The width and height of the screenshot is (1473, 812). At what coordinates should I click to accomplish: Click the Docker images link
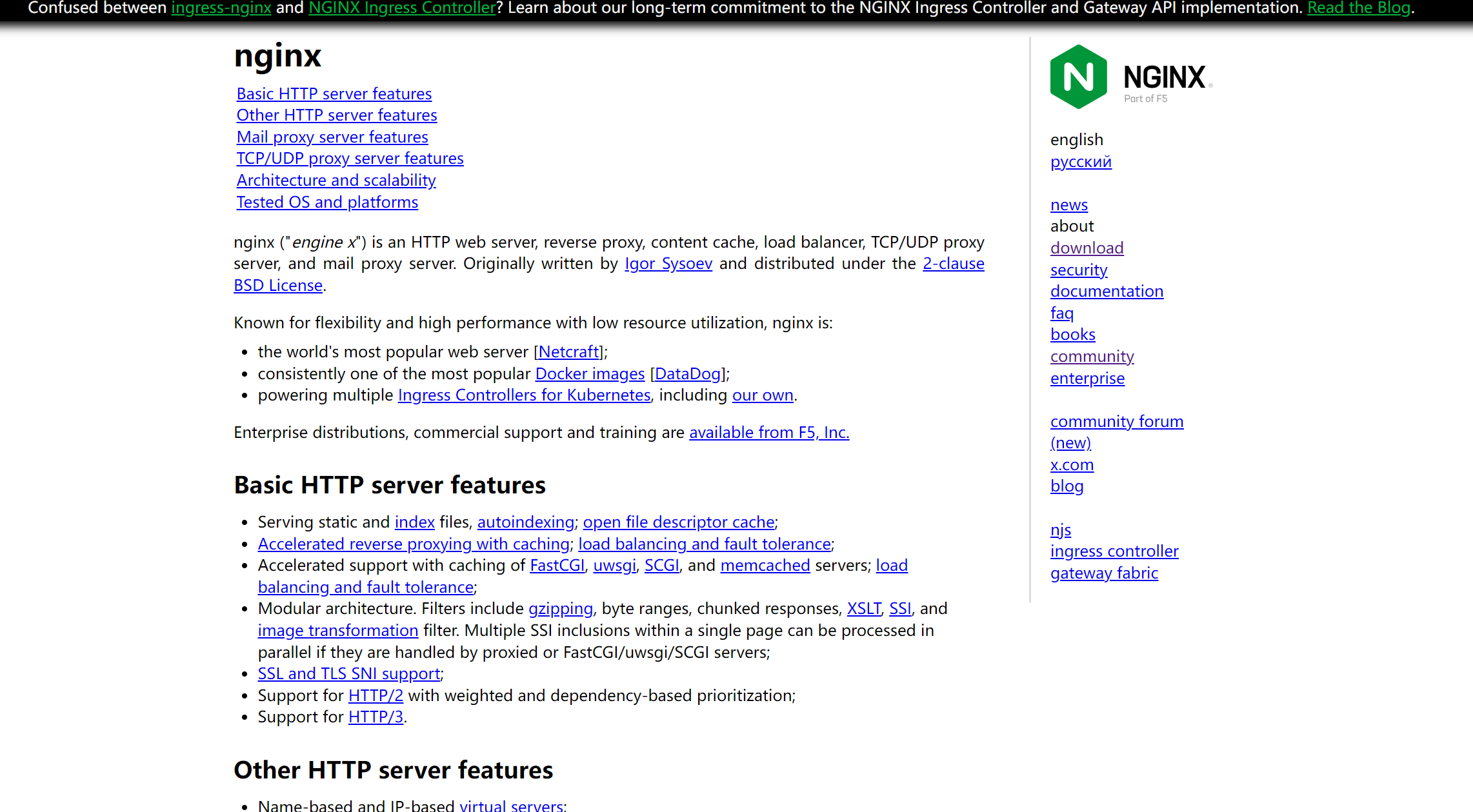tap(589, 373)
